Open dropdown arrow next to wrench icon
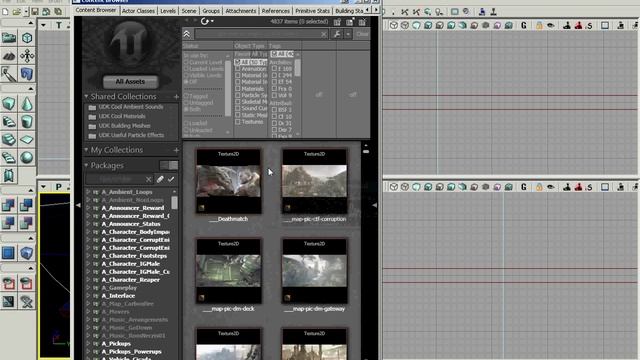Image resolution: width=640 pixels, height=360 pixels. [348, 34]
